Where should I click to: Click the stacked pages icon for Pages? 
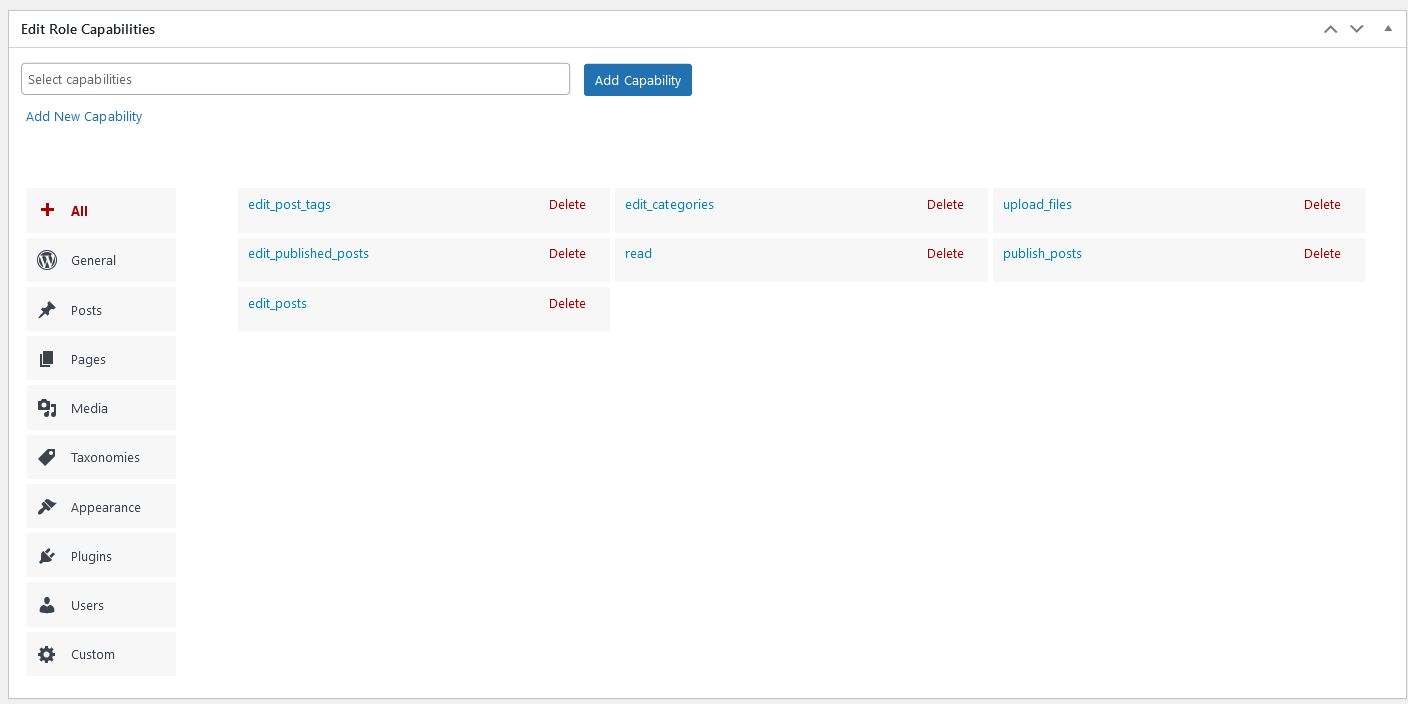coord(47,359)
